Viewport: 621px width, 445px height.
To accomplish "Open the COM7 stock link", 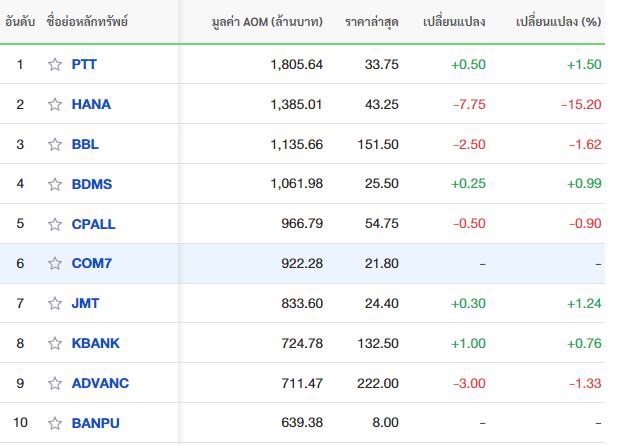I will click(91, 263).
